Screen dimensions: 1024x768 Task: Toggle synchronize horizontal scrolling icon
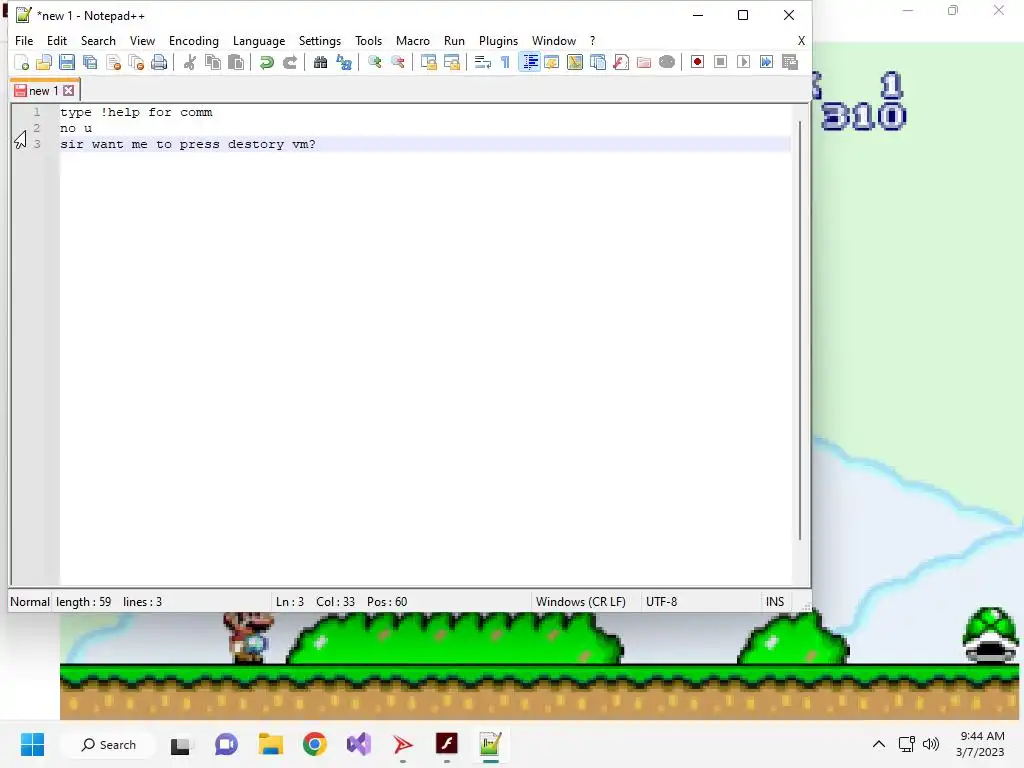pyautogui.click(x=452, y=63)
